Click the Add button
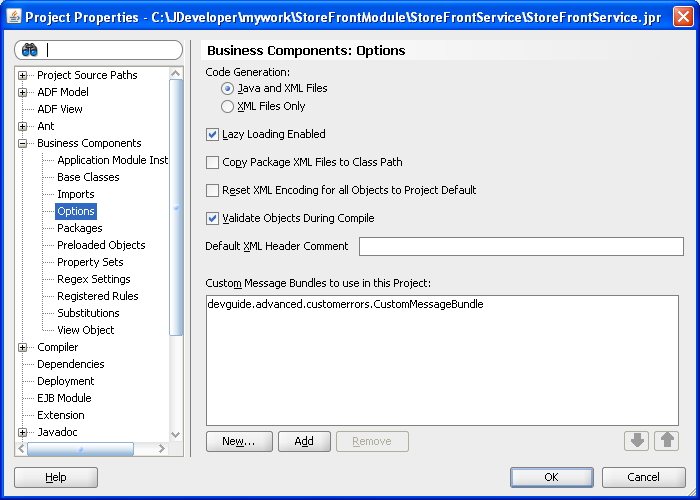Viewport: 700px width, 500px height. point(304,441)
